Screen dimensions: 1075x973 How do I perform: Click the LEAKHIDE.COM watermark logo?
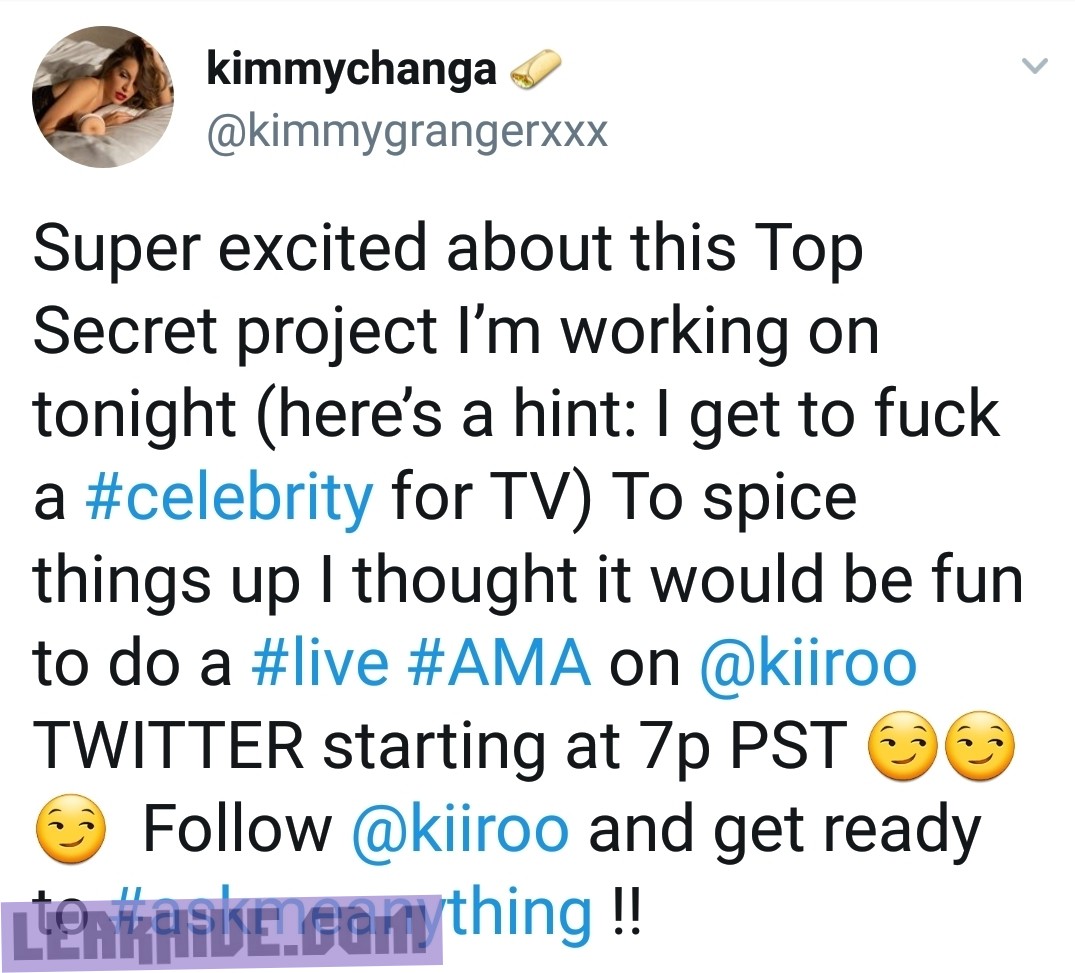coord(222,935)
